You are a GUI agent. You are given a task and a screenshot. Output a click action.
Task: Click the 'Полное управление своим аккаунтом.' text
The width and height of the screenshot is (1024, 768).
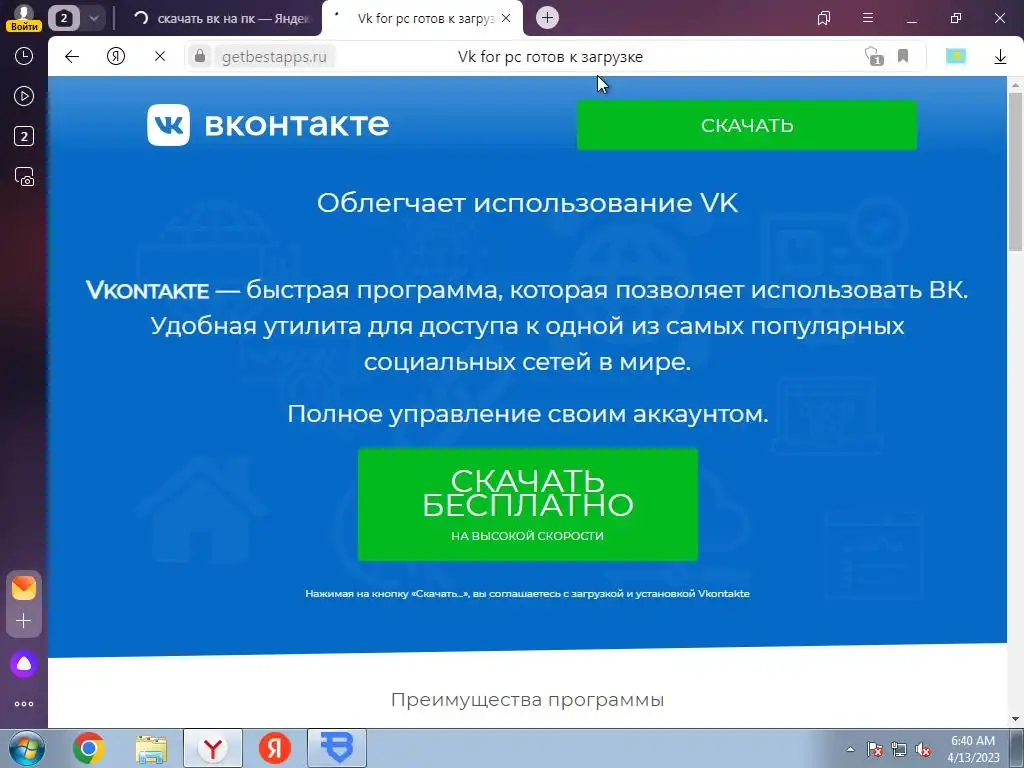coord(528,414)
